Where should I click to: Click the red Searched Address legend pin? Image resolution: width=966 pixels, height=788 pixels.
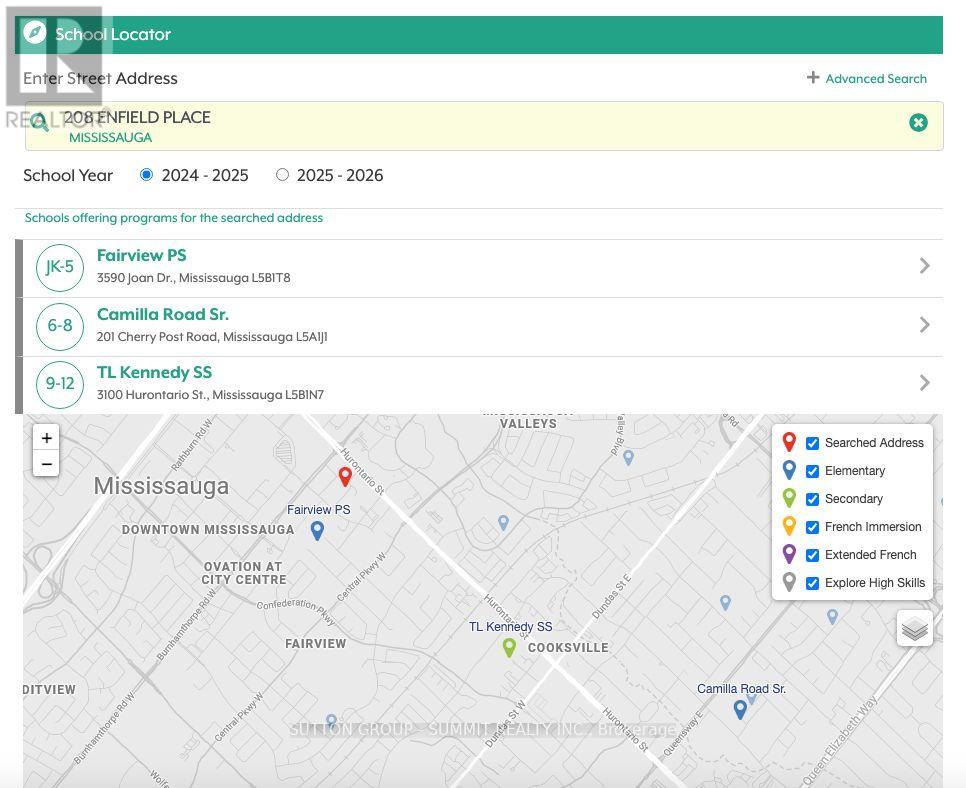[789, 442]
